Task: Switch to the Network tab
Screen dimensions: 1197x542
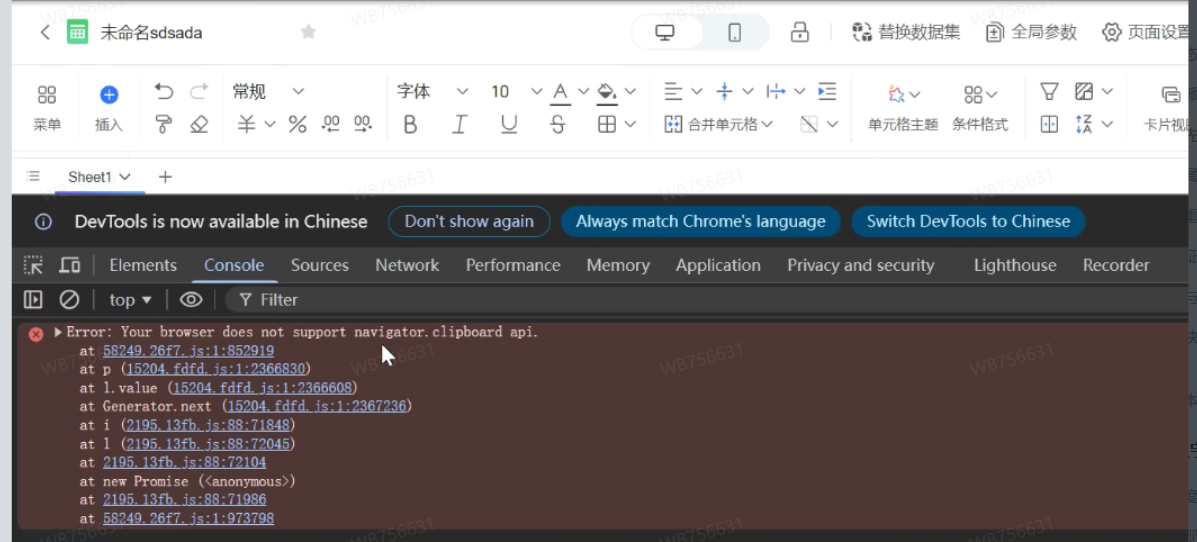Action: point(407,265)
